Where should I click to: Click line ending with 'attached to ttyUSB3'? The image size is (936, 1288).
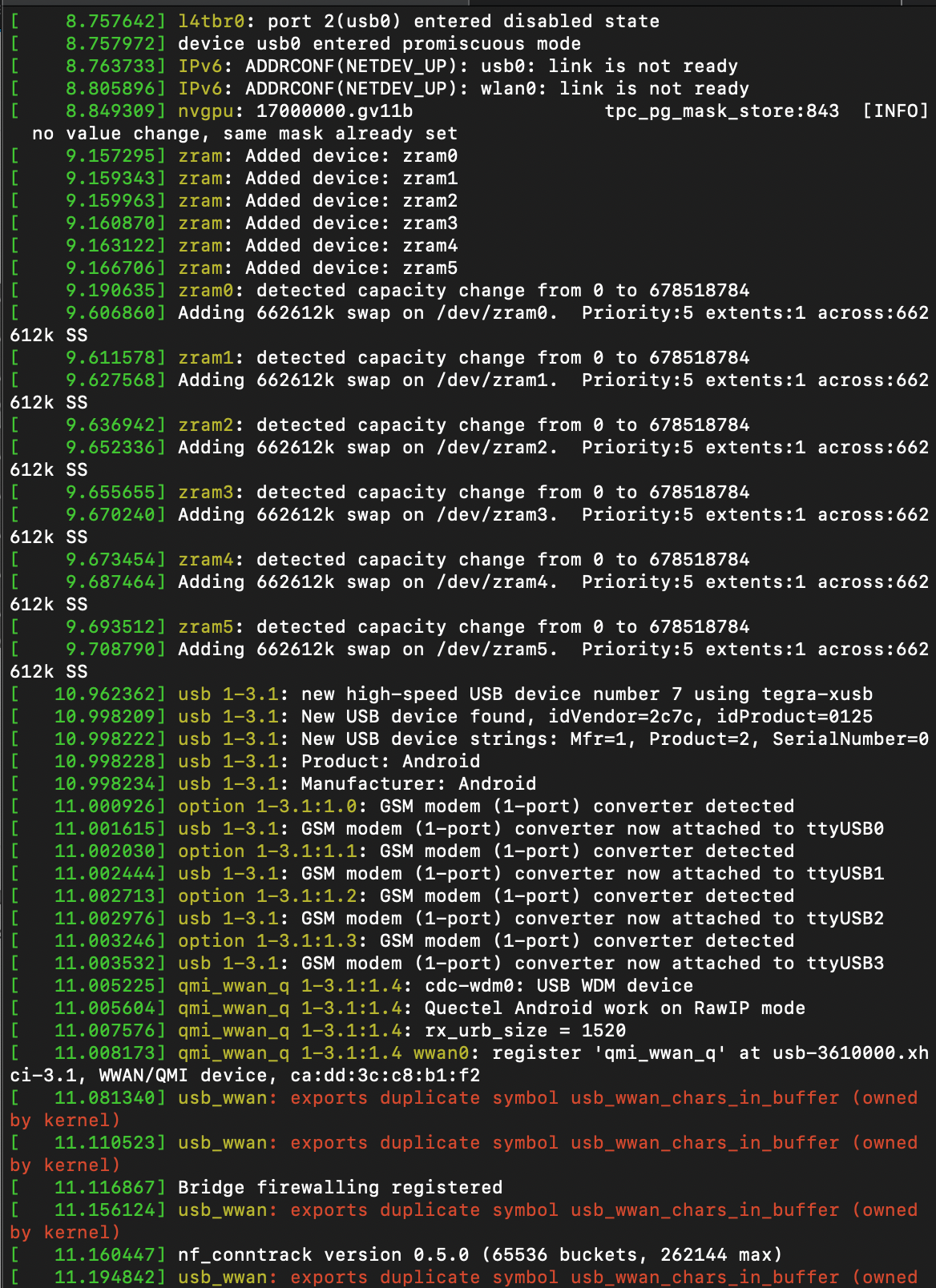(447, 963)
